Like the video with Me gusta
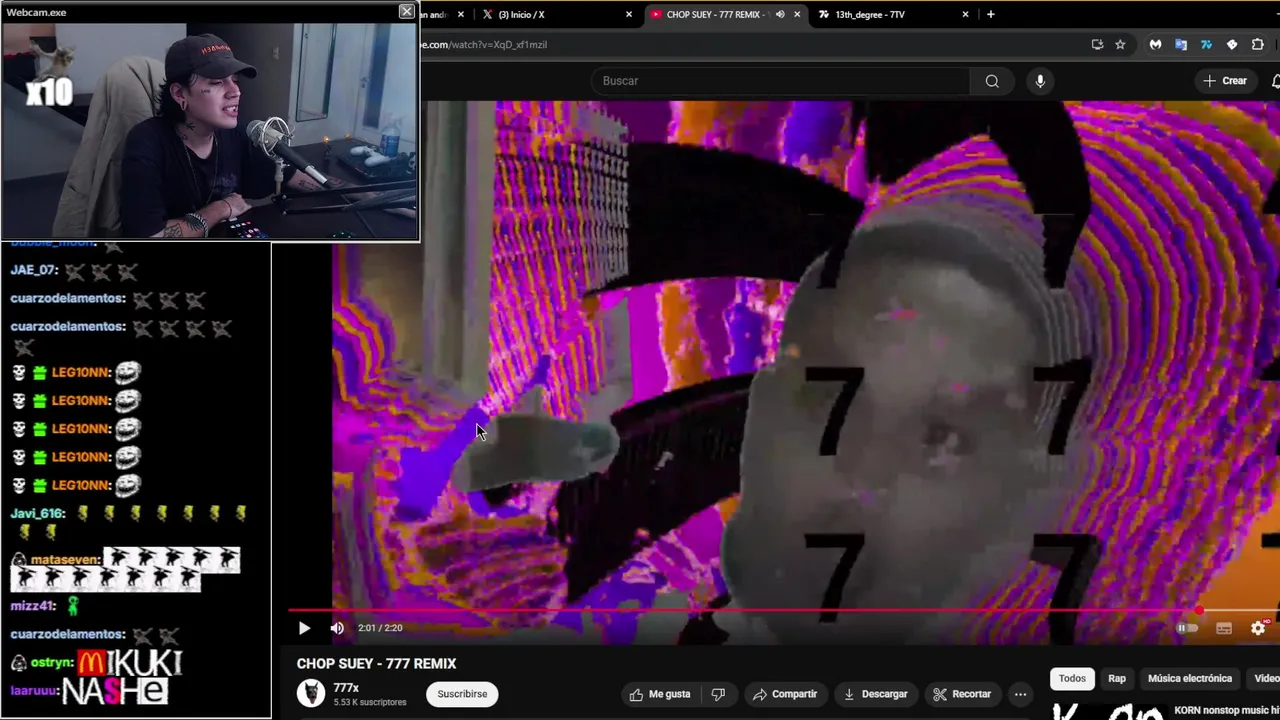This screenshot has height=720, width=1280. [659, 694]
